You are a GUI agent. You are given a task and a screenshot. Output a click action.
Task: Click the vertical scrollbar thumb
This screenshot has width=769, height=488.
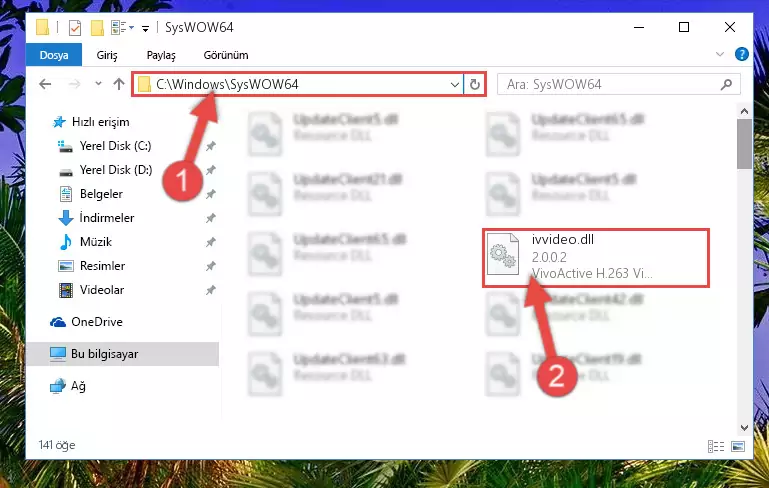[x=744, y=144]
